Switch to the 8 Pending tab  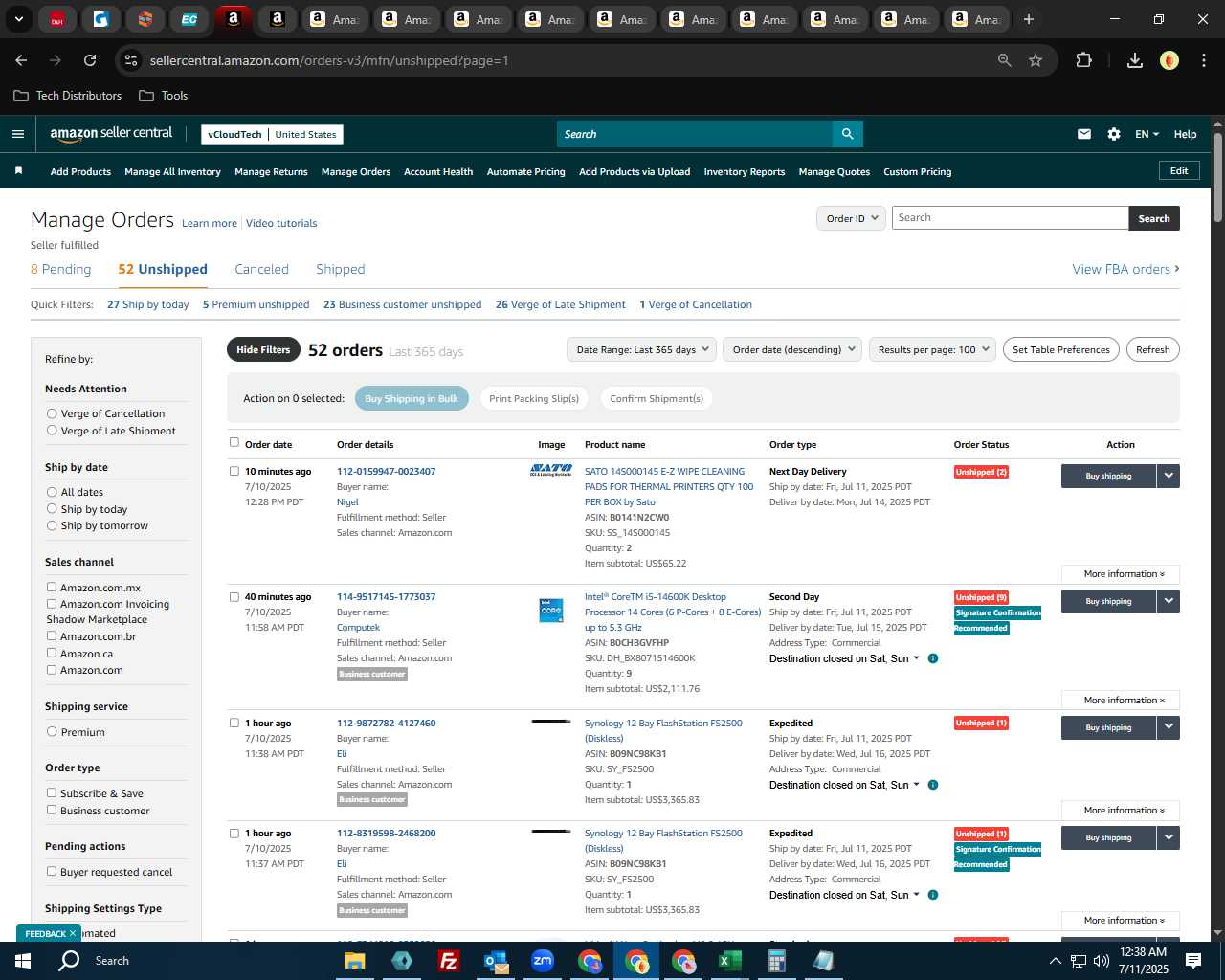[60, 270]
